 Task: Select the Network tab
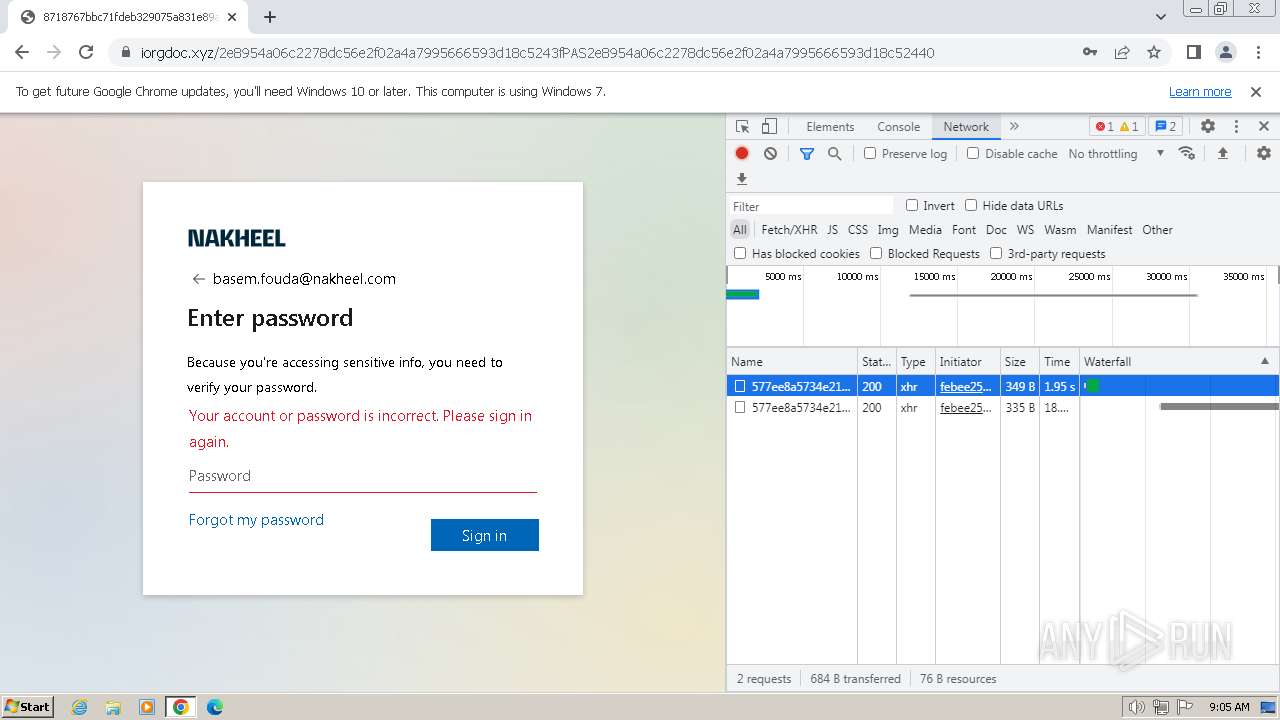[966, 127]
